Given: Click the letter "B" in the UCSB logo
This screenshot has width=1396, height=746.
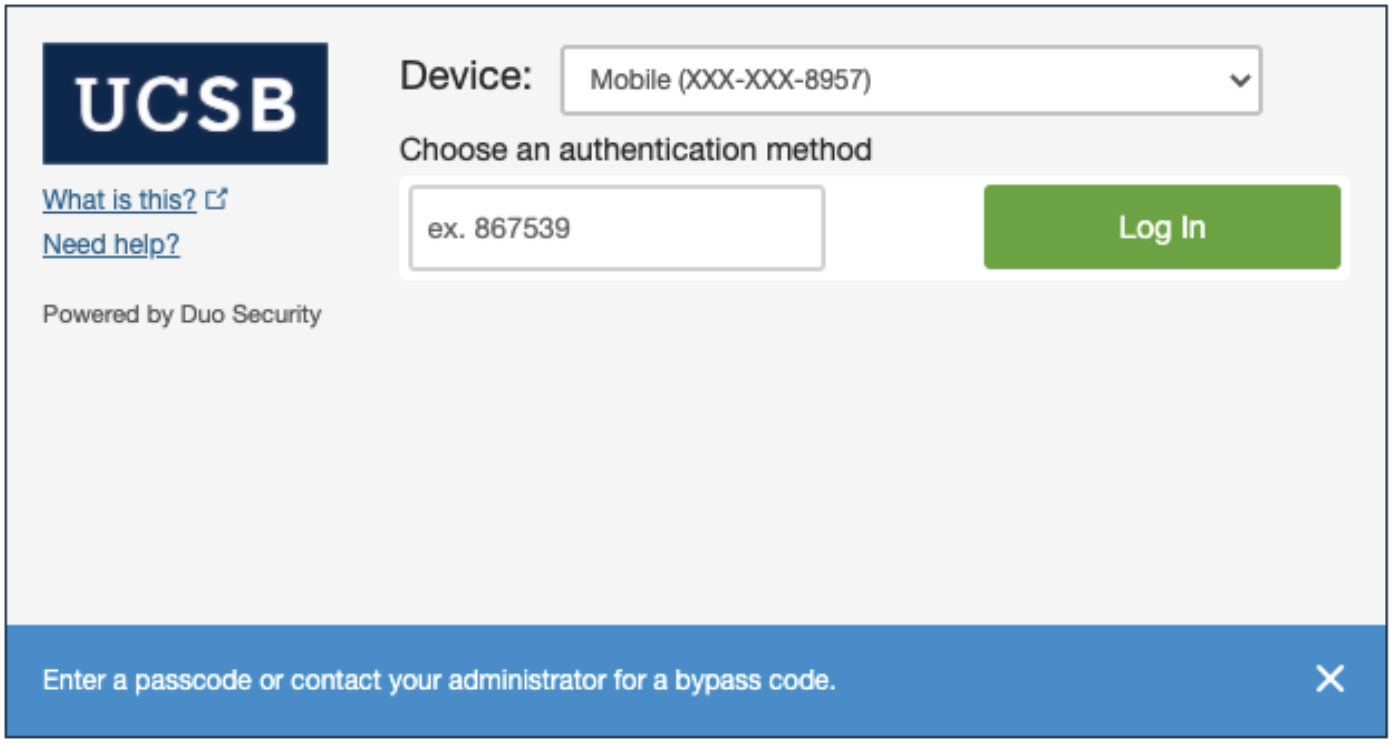Looking at the screenshot, I should 272,104.
